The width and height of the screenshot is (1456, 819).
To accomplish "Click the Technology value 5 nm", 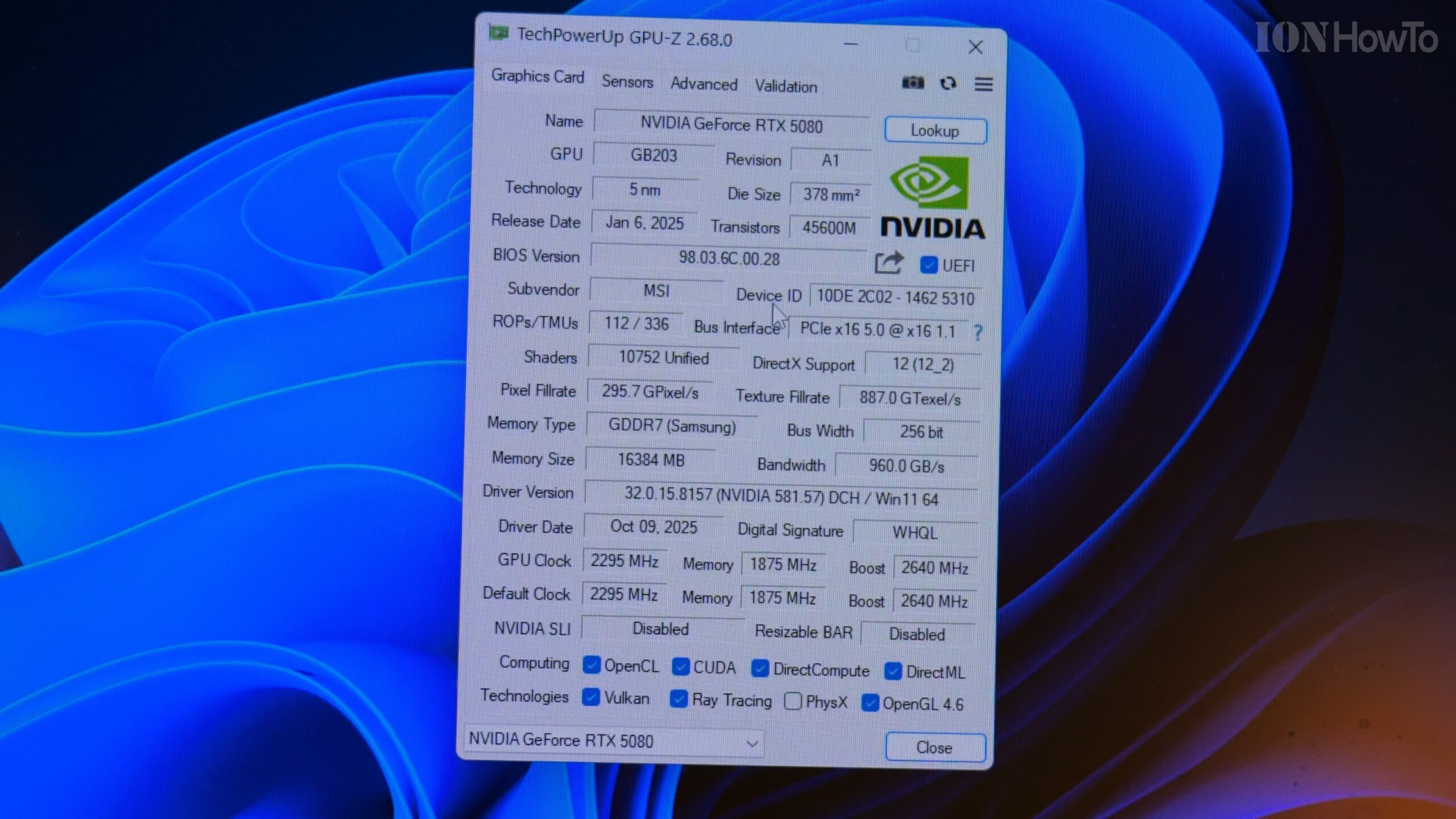I will tap(645, 189).
